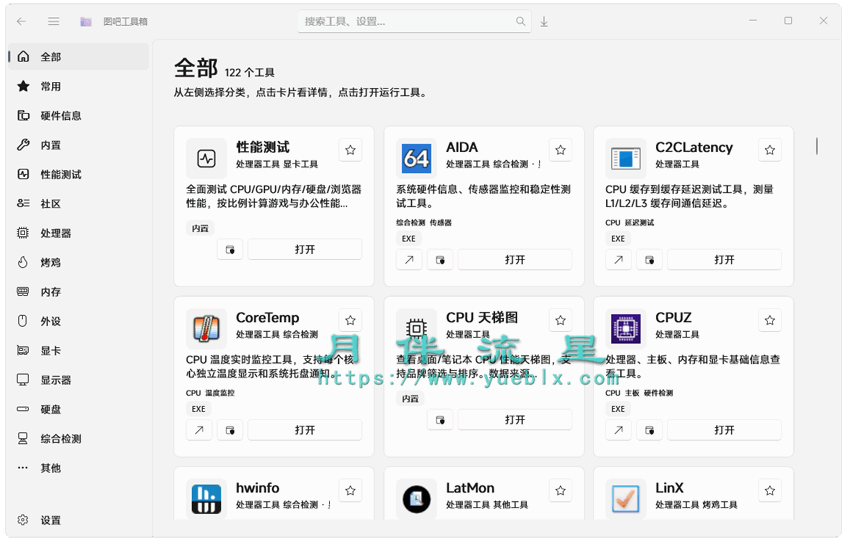Click the 内置 tag on the 性能测试 card

(200, 228)
